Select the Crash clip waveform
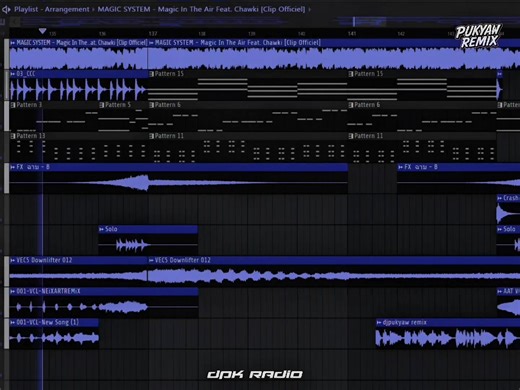The image size is (520, 390). pos(508,213)
